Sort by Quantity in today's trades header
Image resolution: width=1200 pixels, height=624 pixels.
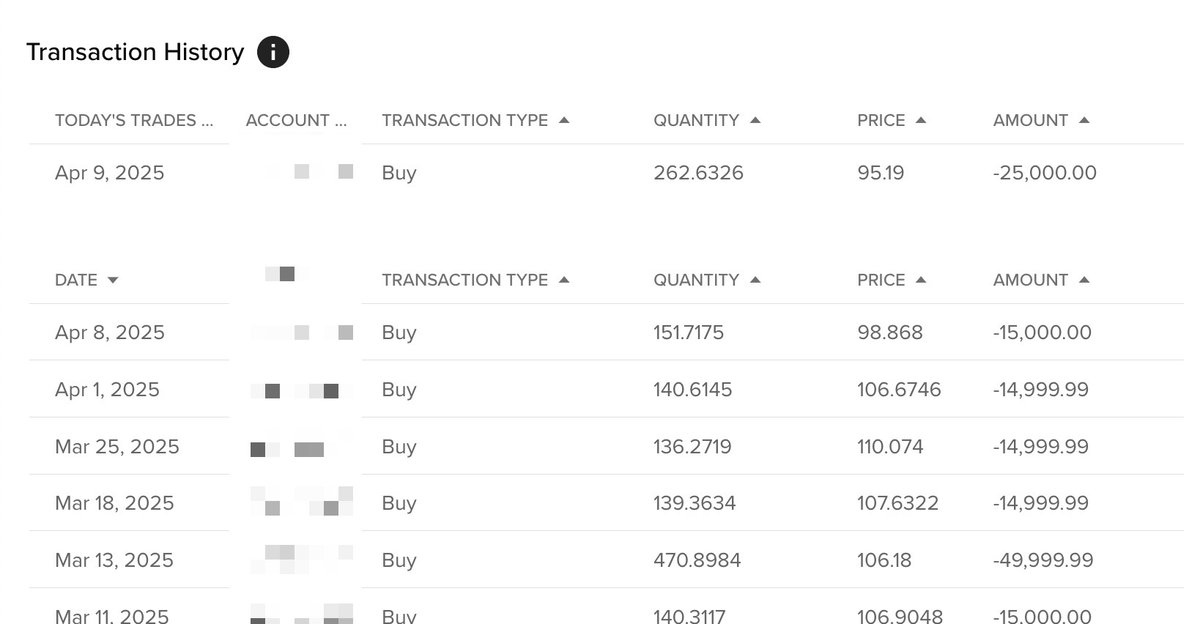coord(707,120)
